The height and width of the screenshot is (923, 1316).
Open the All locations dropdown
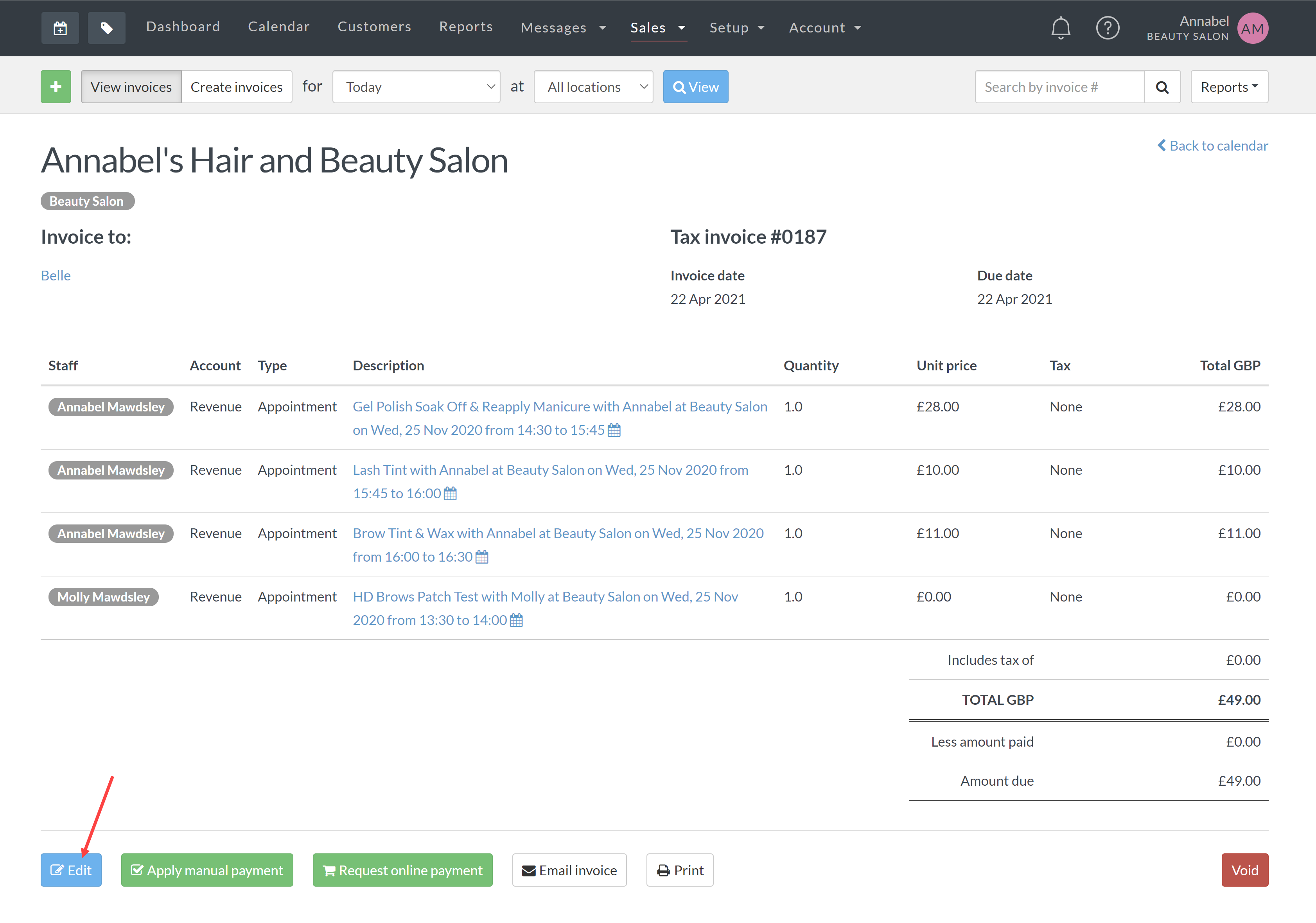click(x=593, y=86)
